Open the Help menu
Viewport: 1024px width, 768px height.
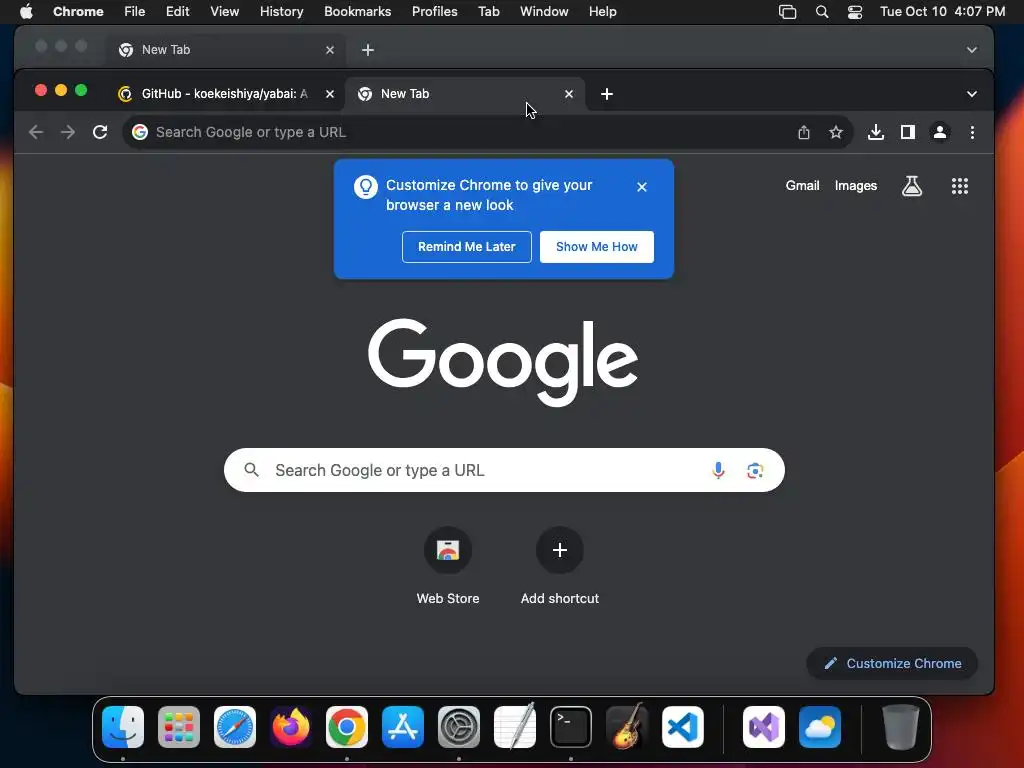pyautogui.click(x=602, y=12)
